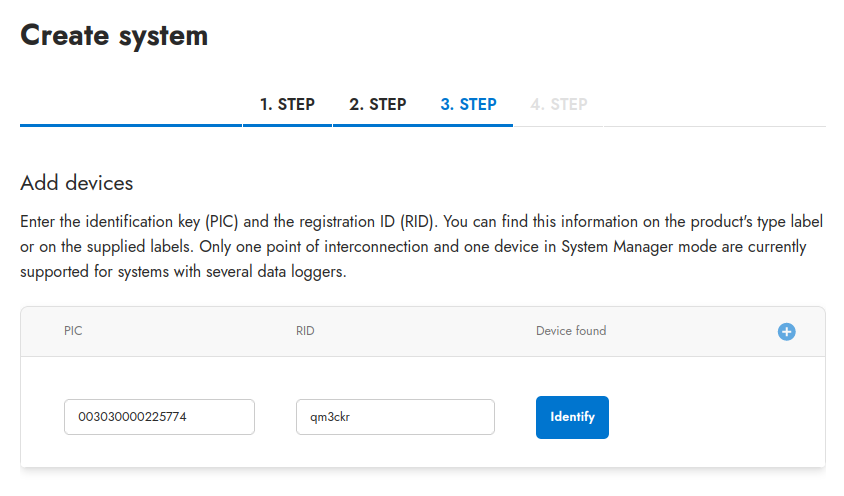The height and width of the screenshot is (496, 844).
Task: Click the PIC column header
Action: (73, 331)
